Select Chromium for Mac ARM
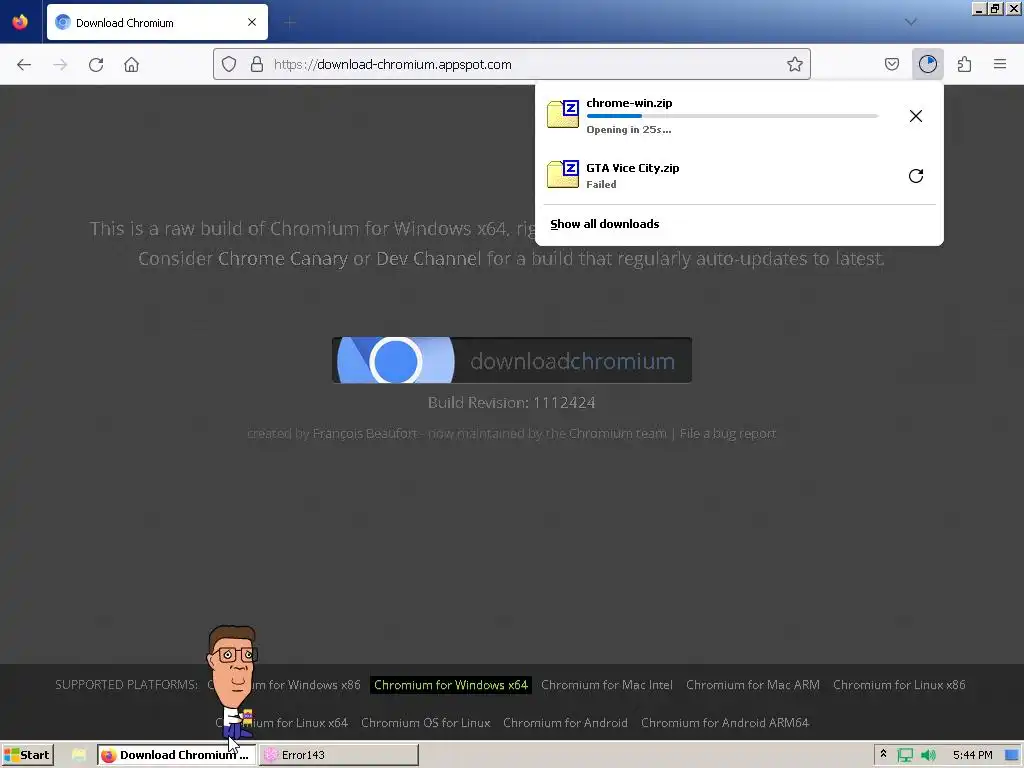The width and height of the screenshot is (1024, 768). click(x=752, y=685)
